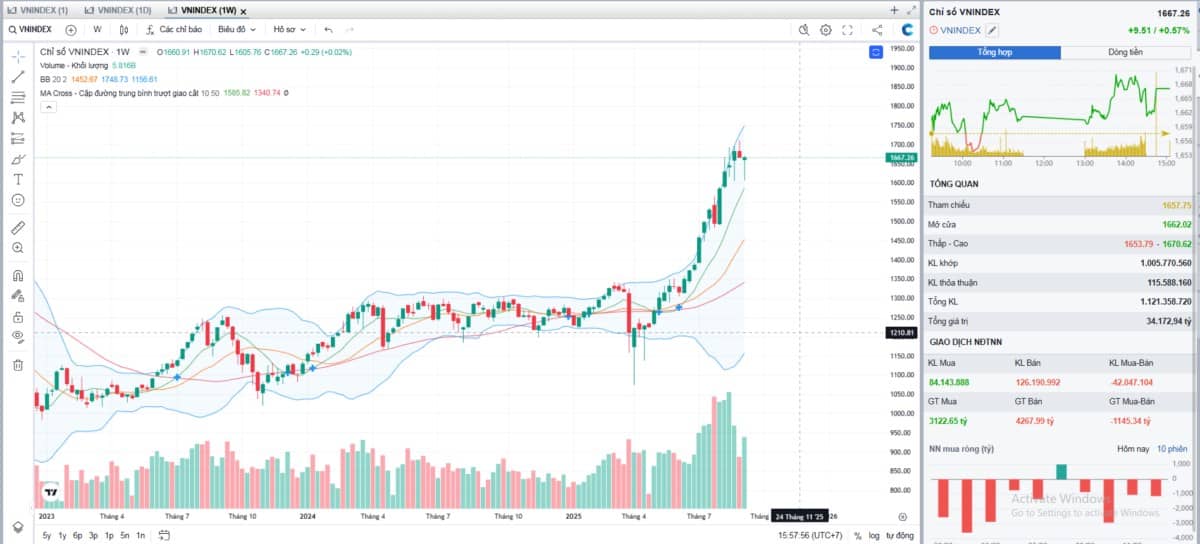
Task: Select the VNINDEX (1W) tab
Action: 203,9
